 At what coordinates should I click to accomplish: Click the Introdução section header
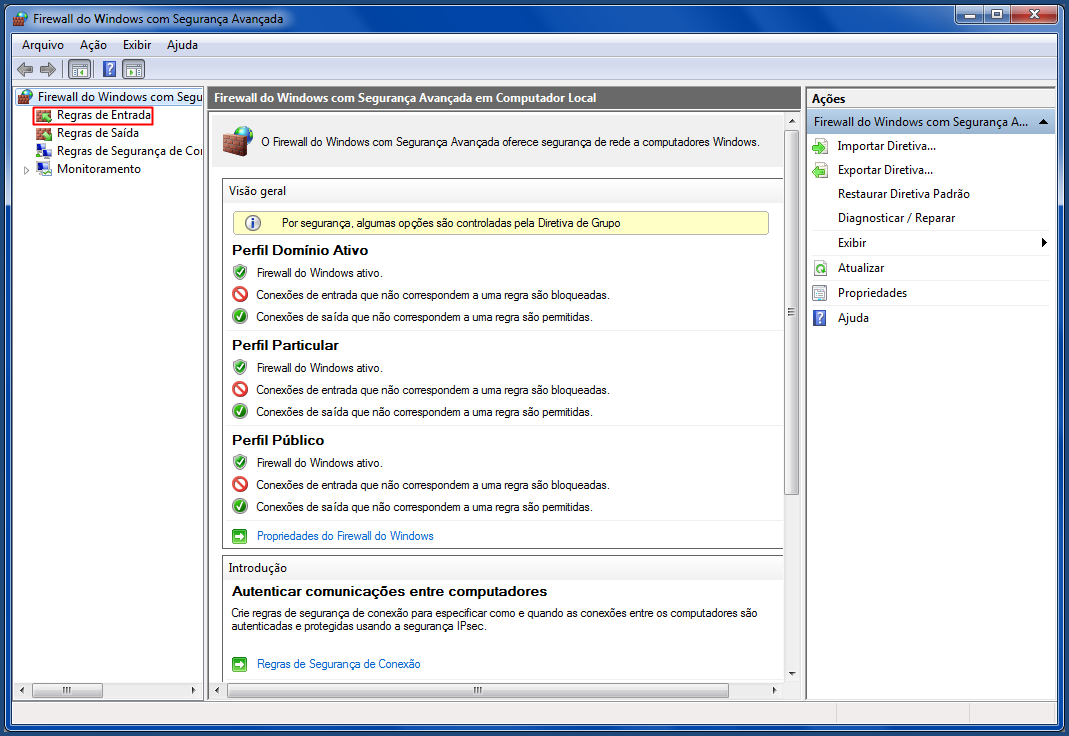click(258, 568)
